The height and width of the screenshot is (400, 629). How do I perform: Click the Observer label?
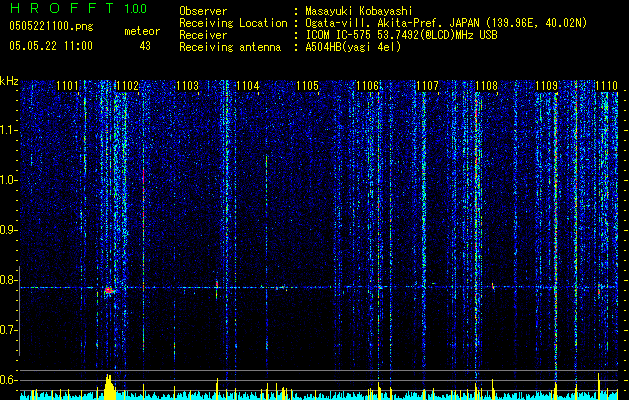point(203,11)
